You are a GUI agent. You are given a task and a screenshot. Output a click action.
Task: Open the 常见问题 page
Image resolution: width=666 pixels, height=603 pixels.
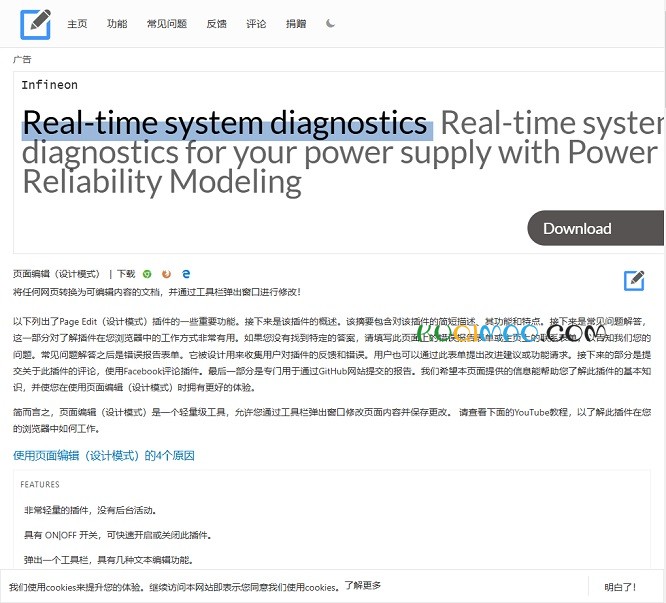[x=166, y=24]
